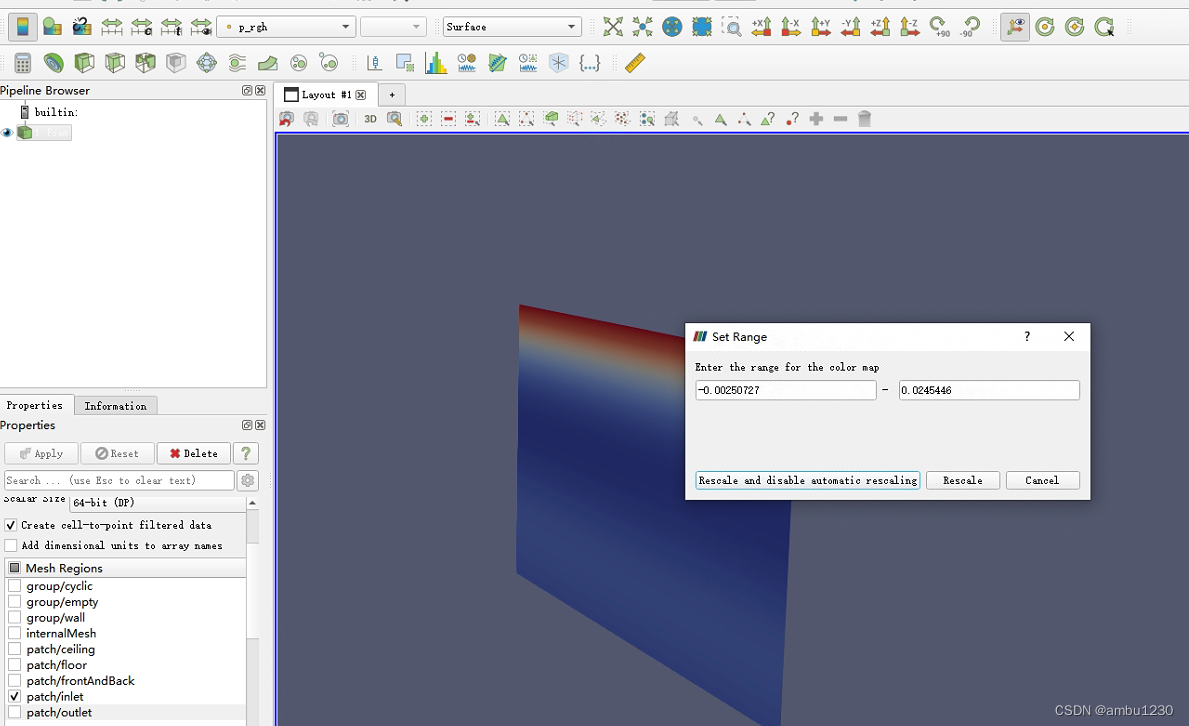Image resolution: width=1189 pixels, height=726 pixels.
Task: Apply the Threshold filter icon
Action: coord(145,63)
